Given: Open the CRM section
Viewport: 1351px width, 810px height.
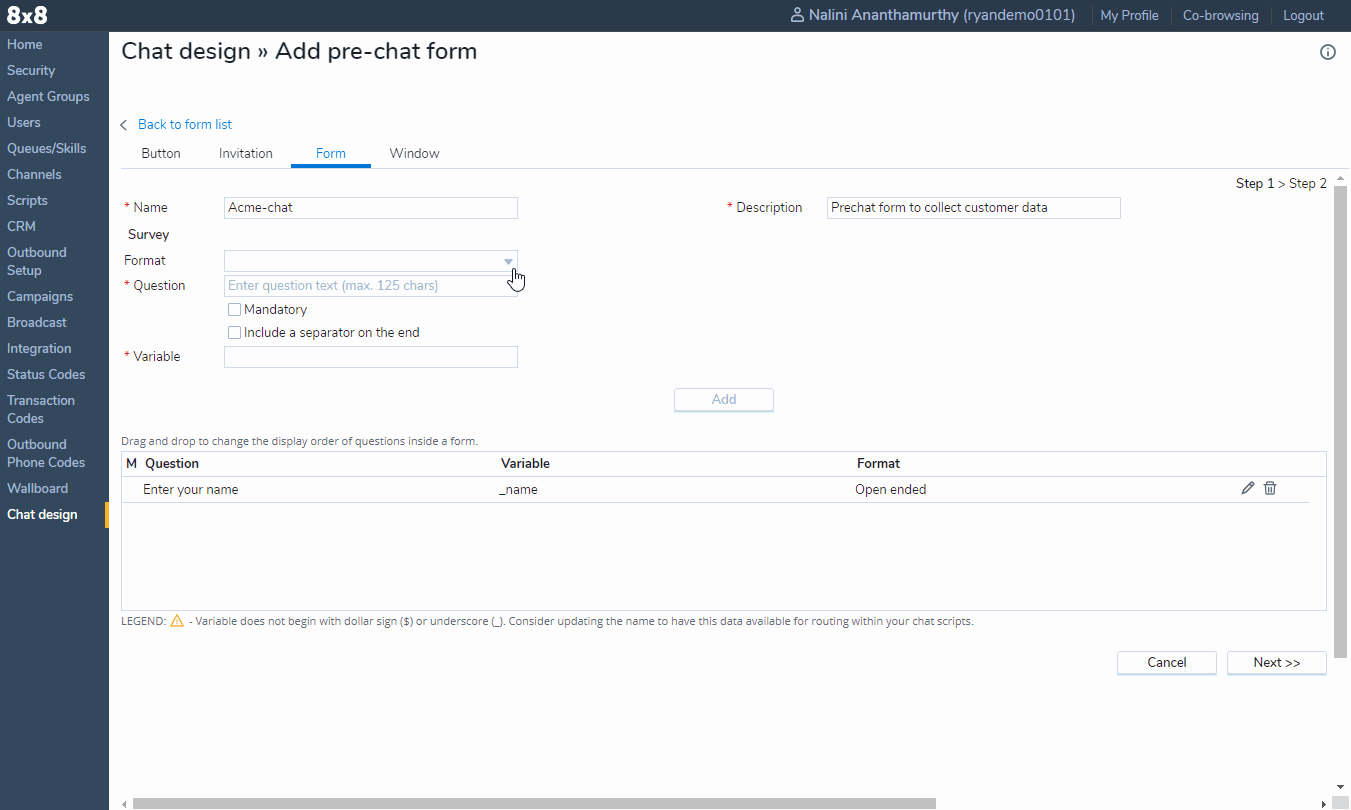Looking at the screenshot, I should 21,226.
